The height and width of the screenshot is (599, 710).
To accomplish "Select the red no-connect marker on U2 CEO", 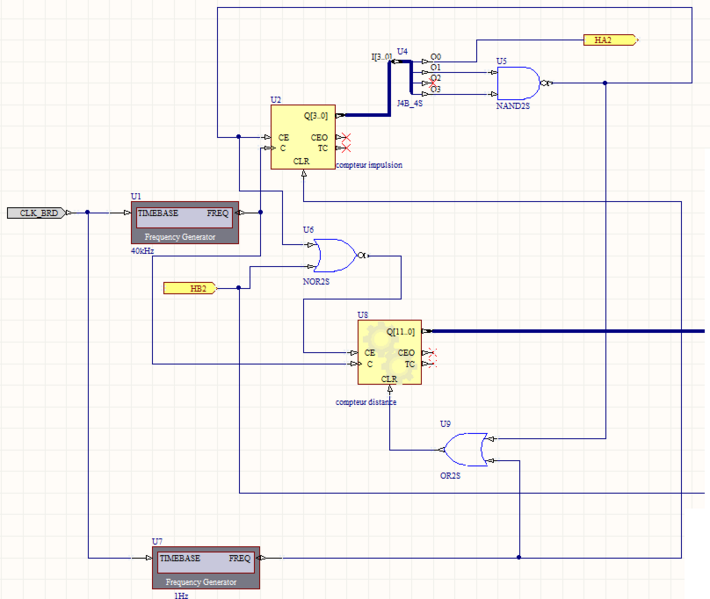I will 343,137.
